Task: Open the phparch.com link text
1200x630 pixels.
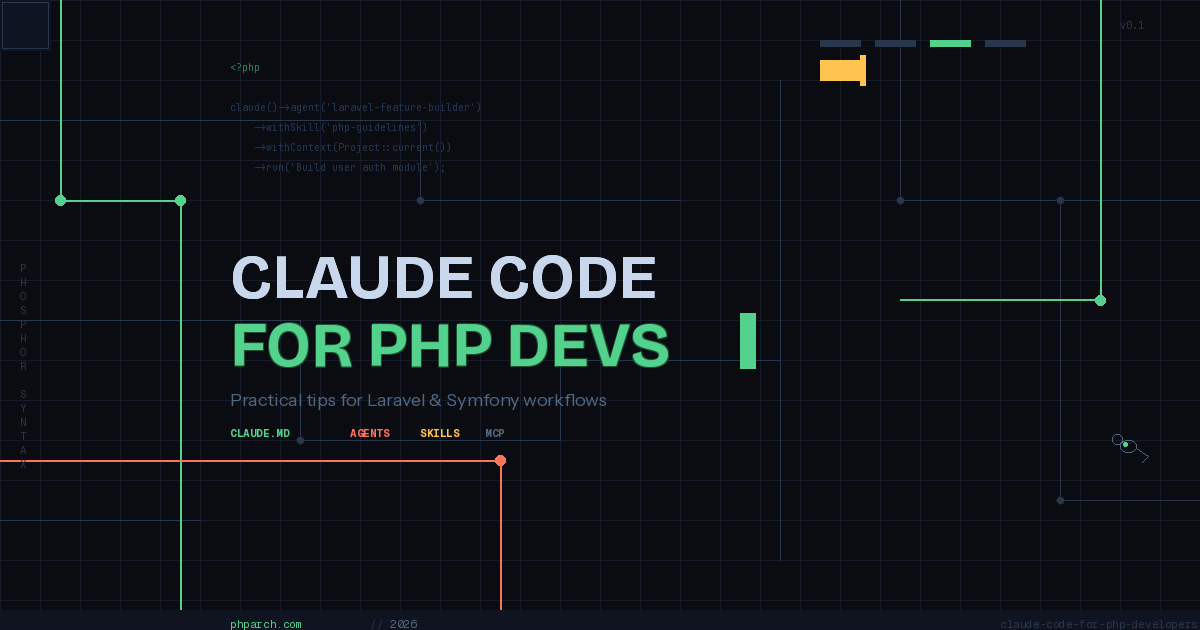Action: [266, 624]
